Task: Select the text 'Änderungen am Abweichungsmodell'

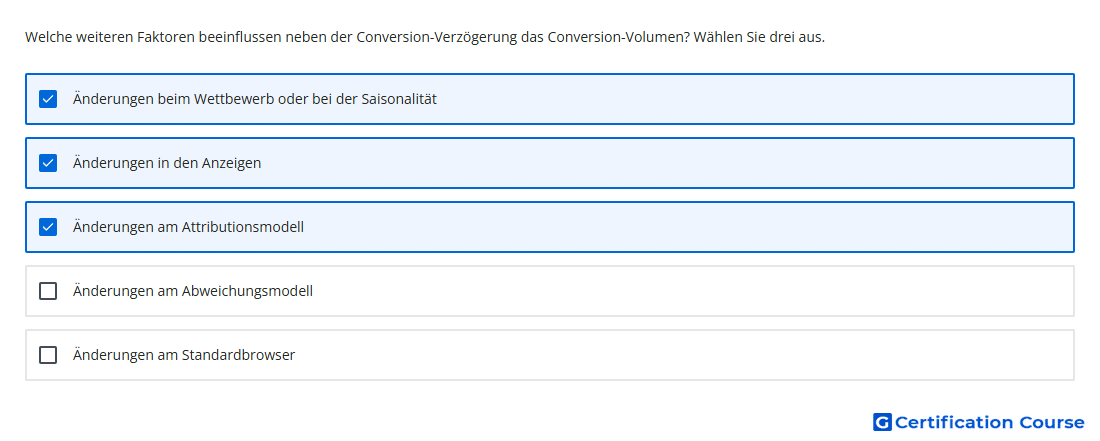Action: 193,291
